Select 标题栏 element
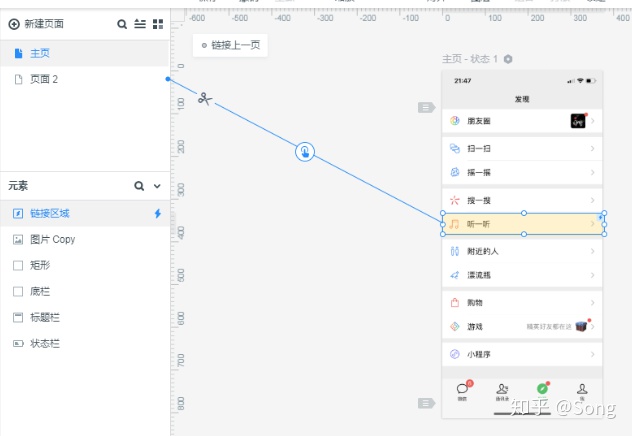 84,318
